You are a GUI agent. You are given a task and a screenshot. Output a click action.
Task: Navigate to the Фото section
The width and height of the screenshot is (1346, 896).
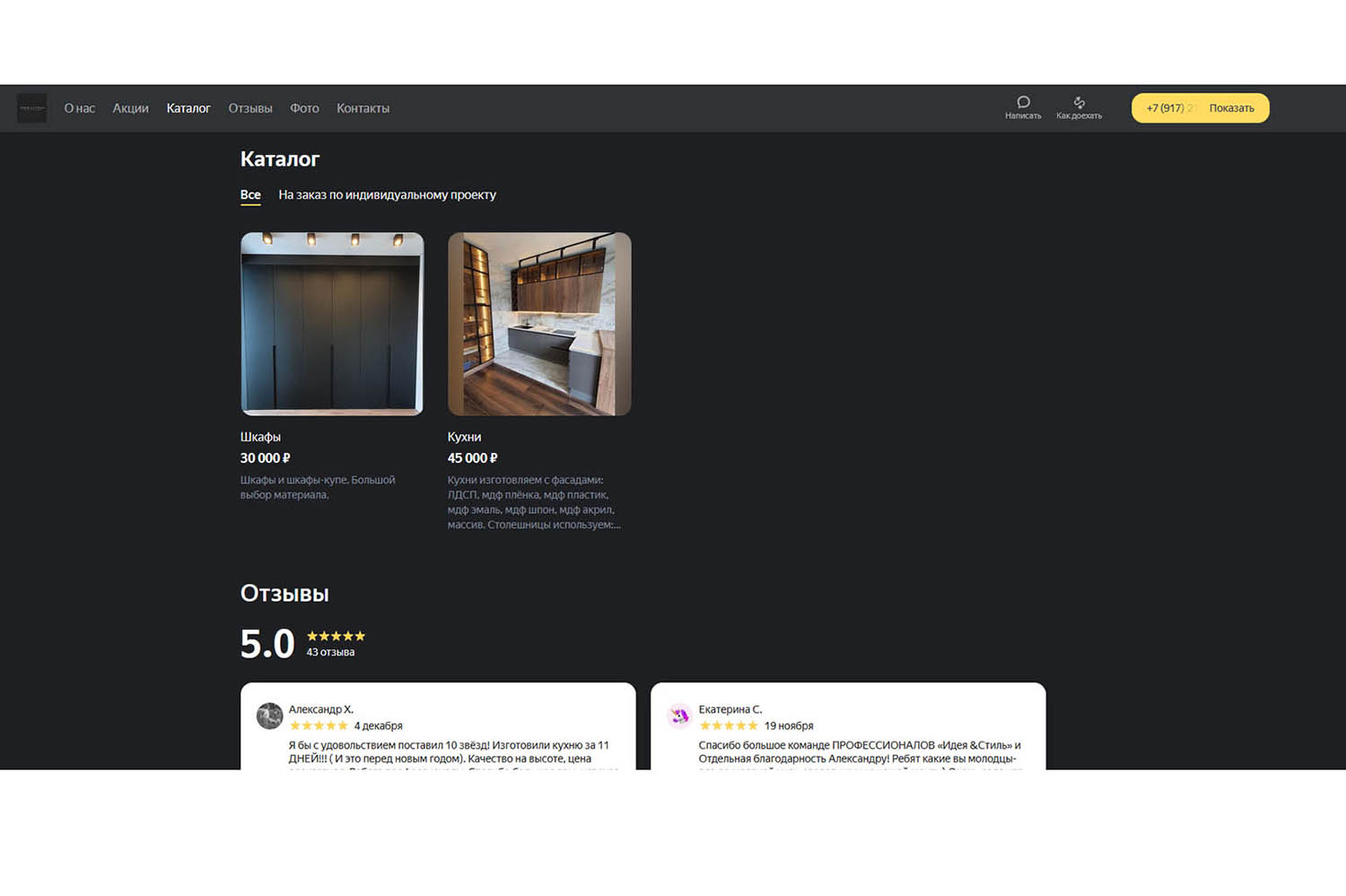pyautogui.click(x=304, y=109)
